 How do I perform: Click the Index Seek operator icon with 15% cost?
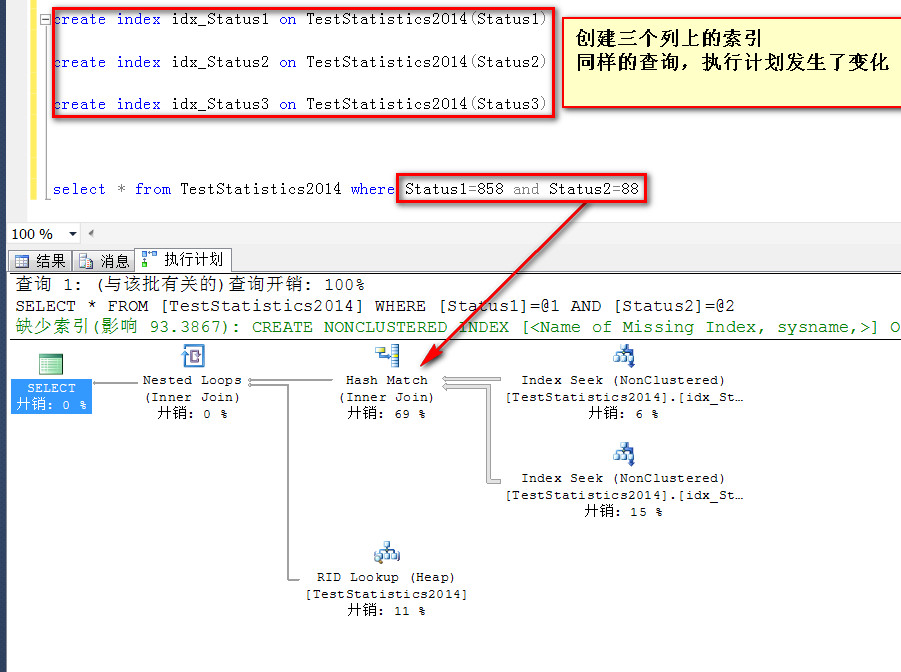coord(623,454)
